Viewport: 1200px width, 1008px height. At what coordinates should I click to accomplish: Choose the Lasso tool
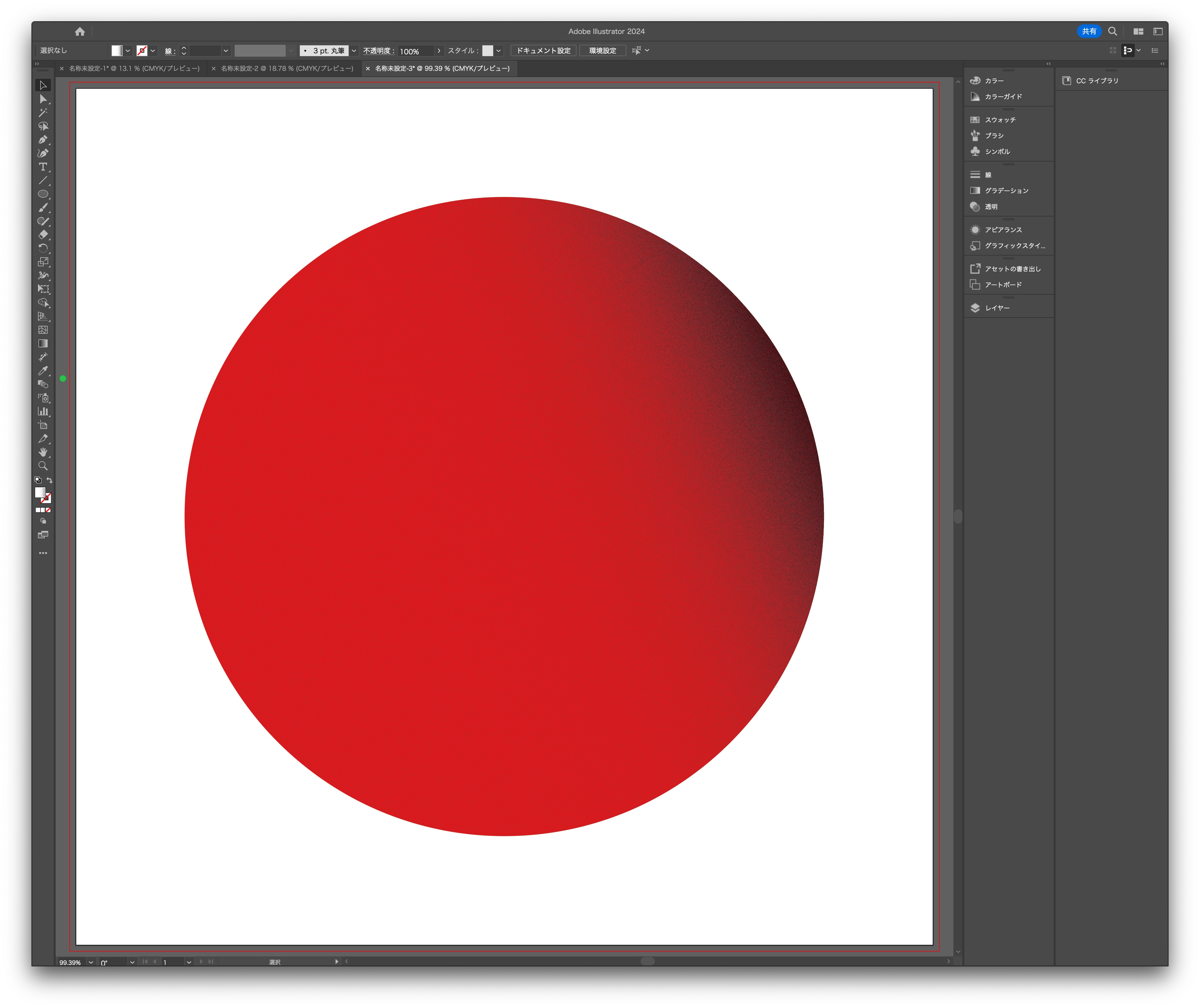tap(43, 126)
